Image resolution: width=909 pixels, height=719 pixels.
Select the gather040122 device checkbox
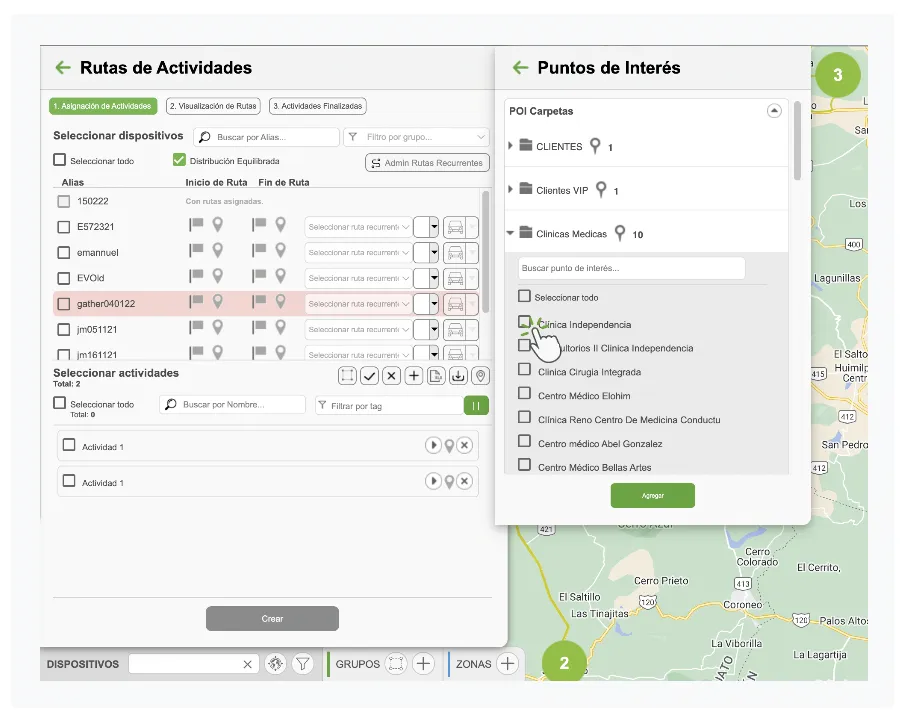tap(64, 304)
